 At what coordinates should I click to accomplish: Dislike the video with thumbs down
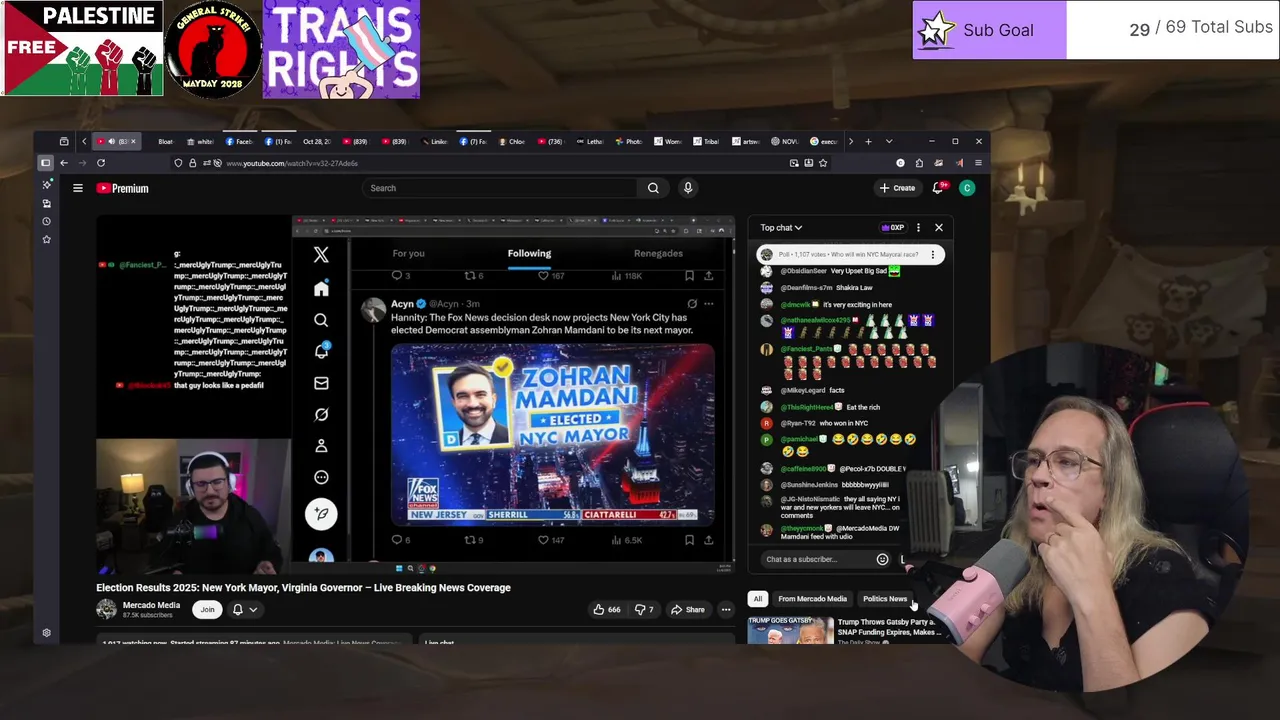point(645,610)
